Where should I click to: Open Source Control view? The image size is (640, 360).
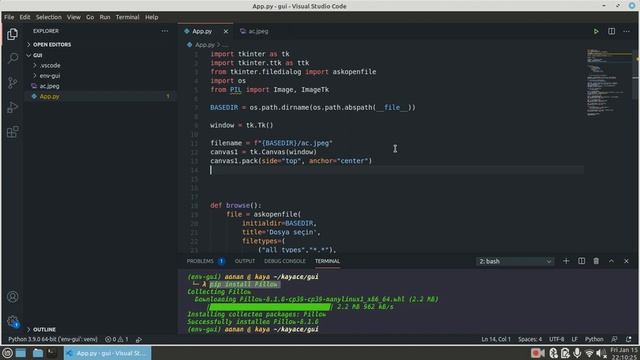(13, 82)
